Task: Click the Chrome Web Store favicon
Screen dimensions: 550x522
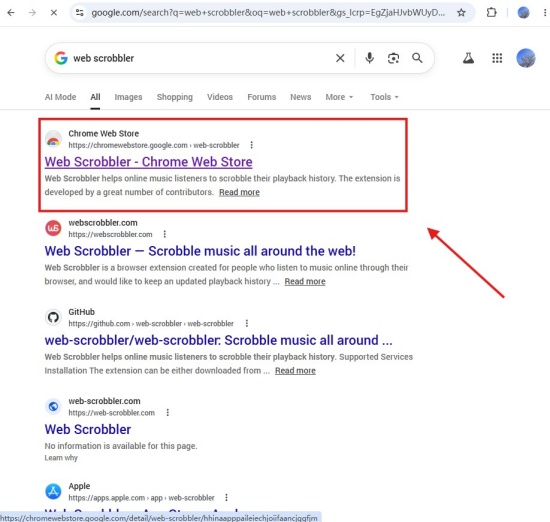Action: (53, 139)
